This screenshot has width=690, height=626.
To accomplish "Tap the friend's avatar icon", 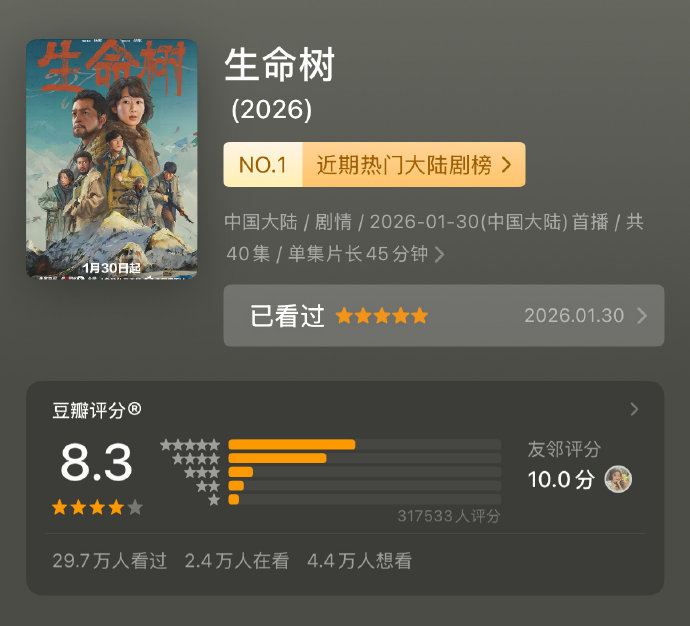I will (x=618, y=479).
